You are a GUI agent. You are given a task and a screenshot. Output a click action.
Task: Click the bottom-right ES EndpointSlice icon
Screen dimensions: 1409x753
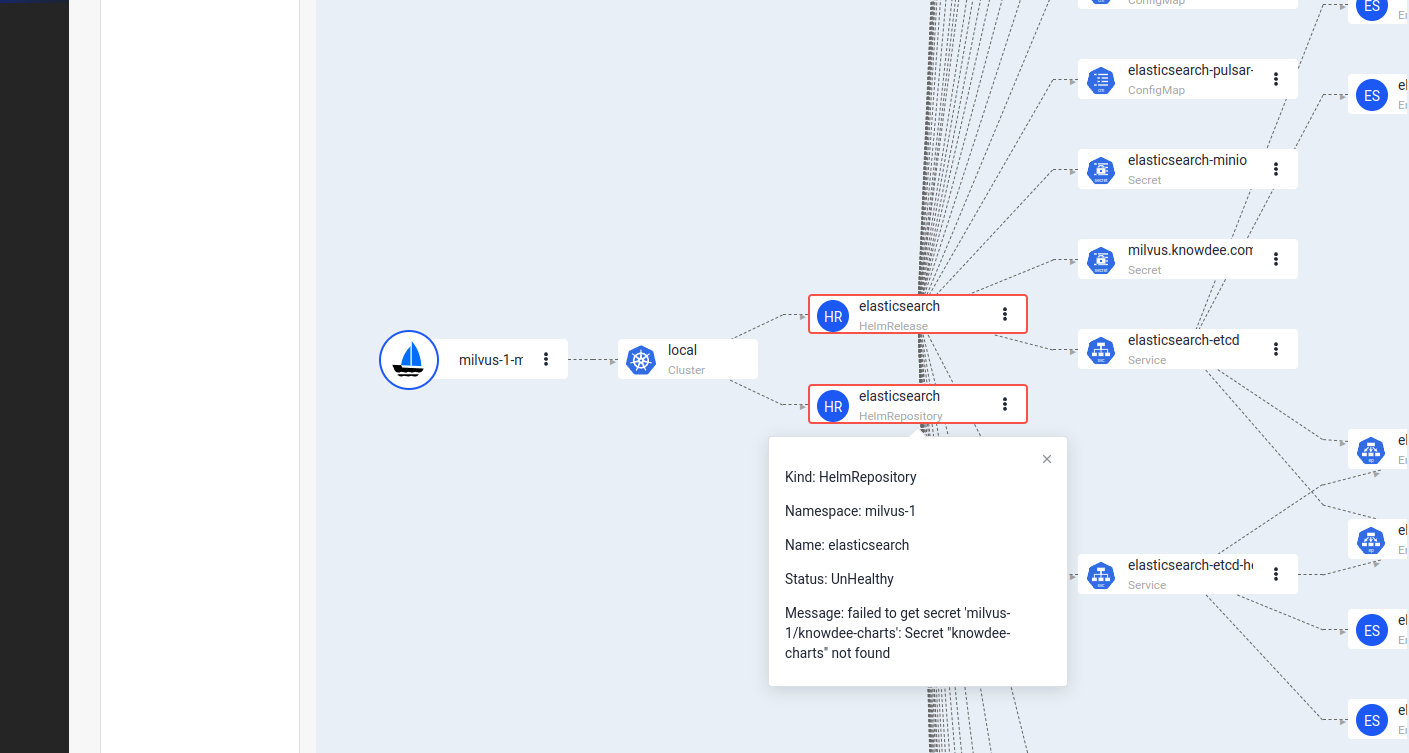[1372, 719]
